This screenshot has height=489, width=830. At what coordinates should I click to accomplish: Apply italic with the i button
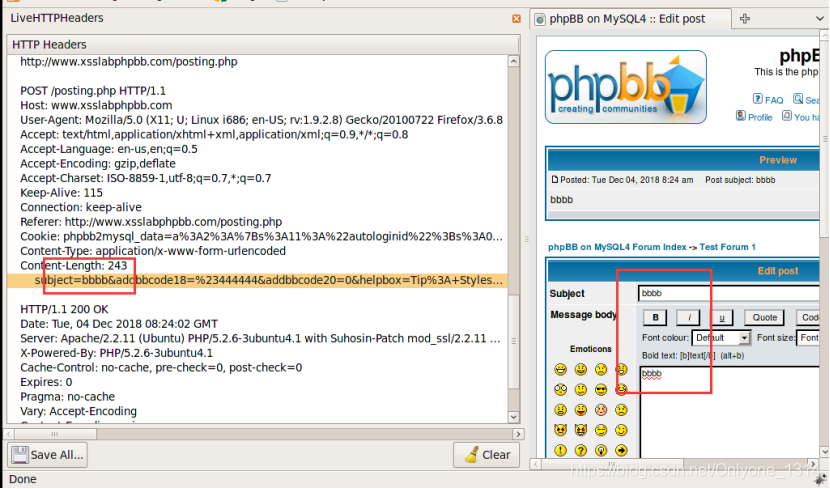689,318
